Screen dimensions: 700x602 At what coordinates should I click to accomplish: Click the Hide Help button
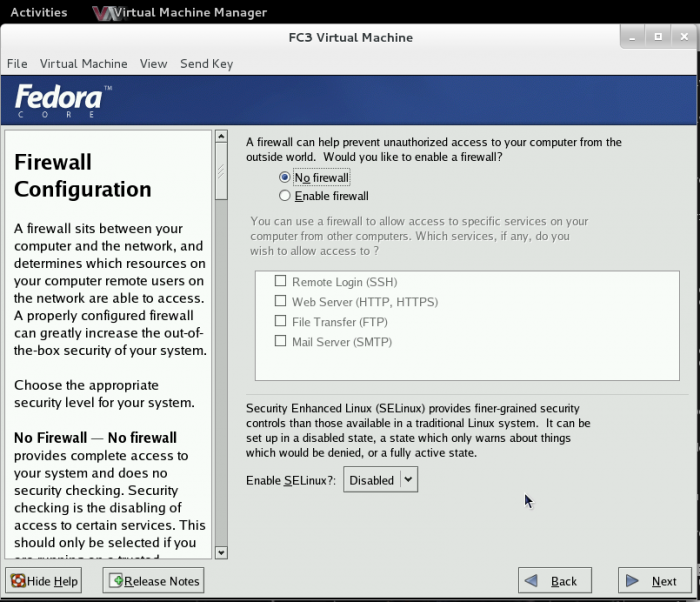click(44, 581)
